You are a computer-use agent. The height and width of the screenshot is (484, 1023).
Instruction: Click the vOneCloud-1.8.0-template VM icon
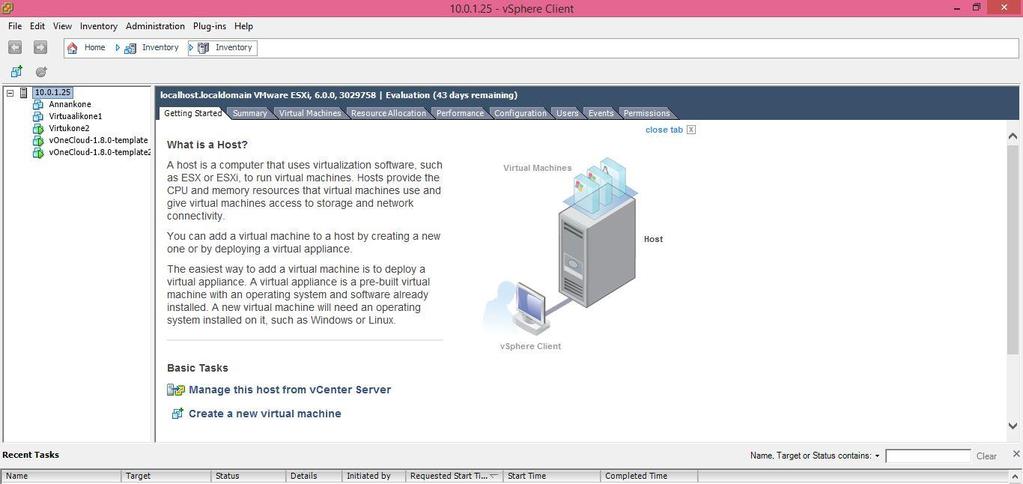point(38,140)
